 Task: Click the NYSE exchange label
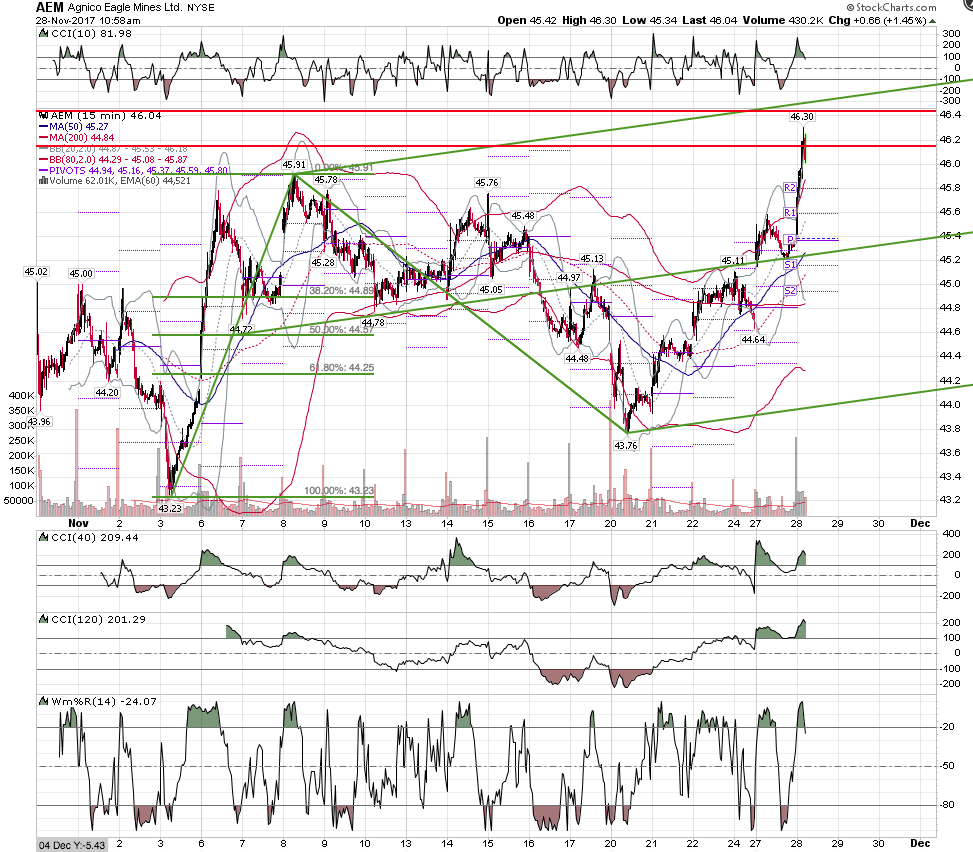click(200, 8)
